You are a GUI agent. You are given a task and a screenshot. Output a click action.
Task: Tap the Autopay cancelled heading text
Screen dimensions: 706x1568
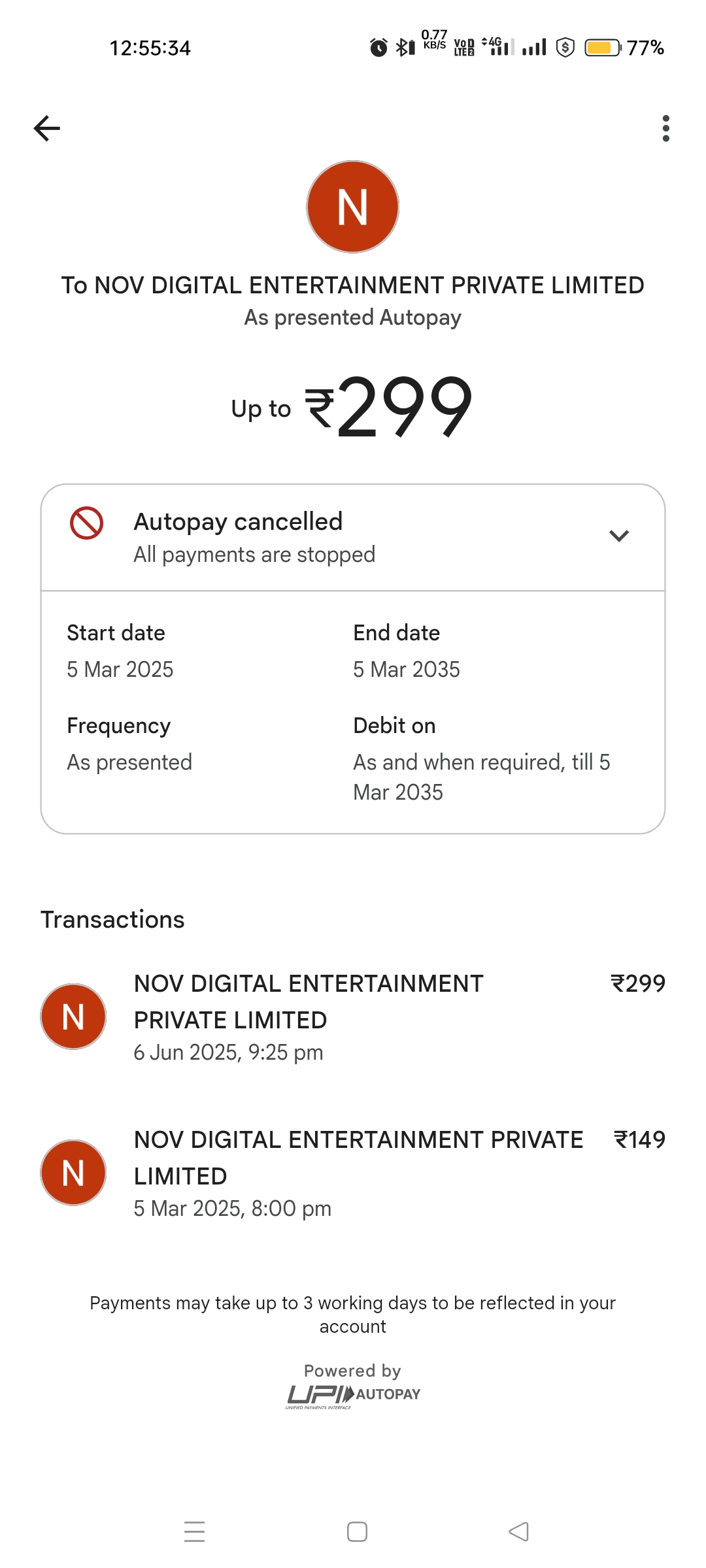coord(238,522)
